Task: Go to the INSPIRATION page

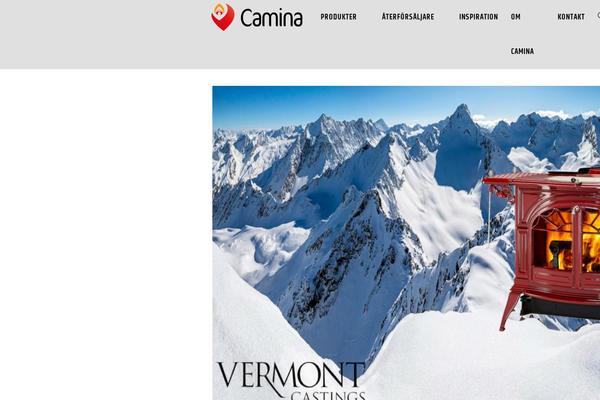Action: click(x=478, y=17)
